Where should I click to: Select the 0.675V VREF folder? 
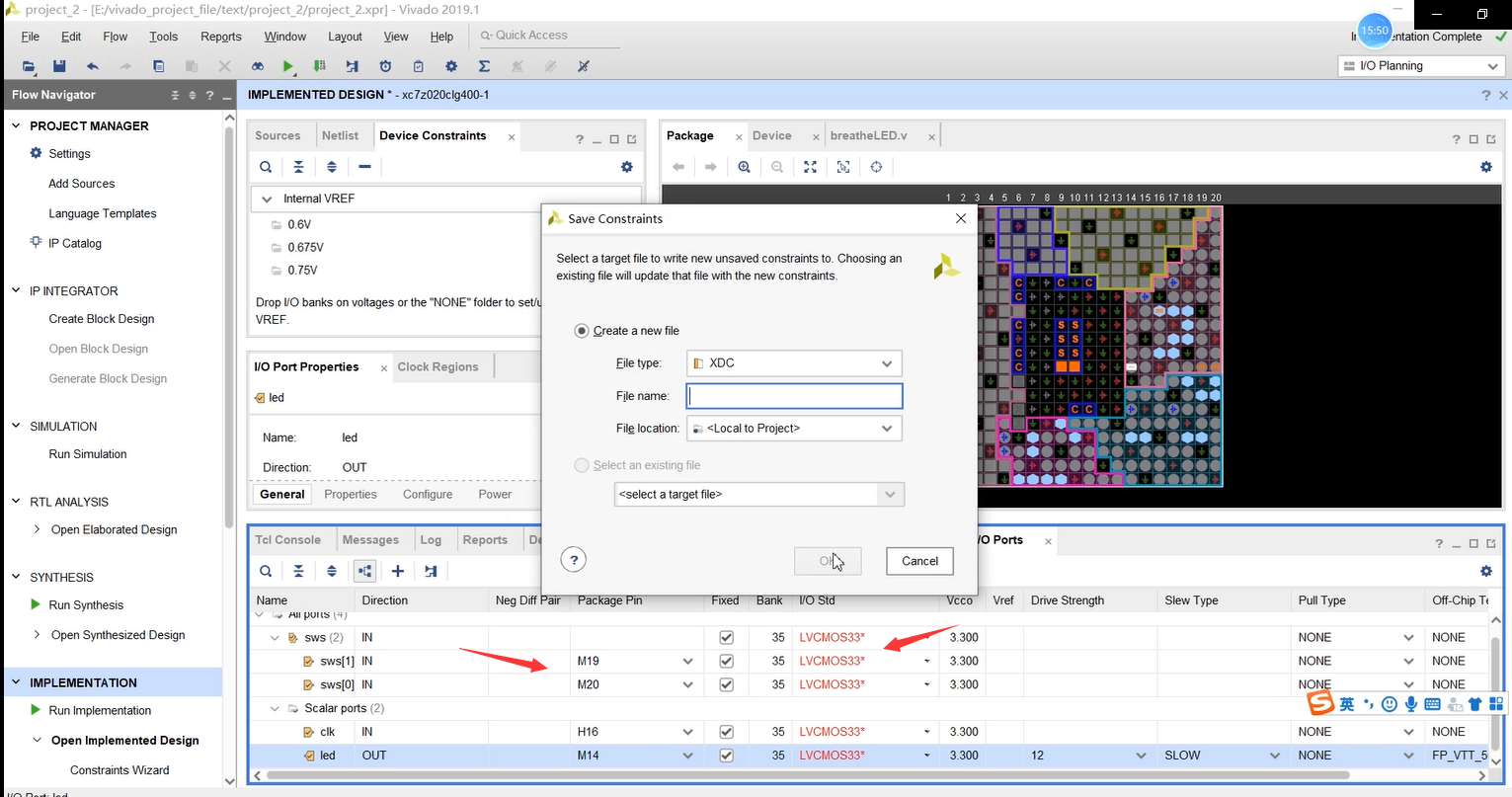(305, 247)
